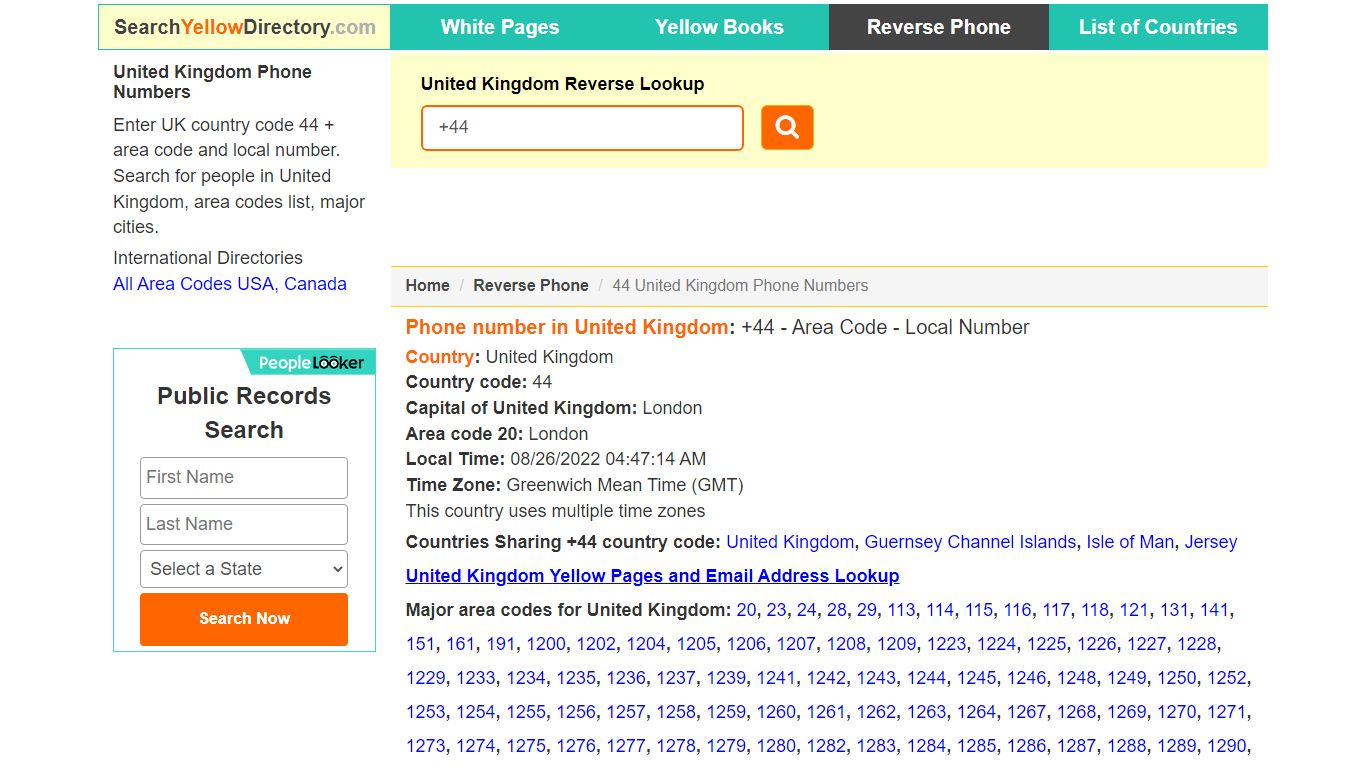Screen dimensions: 1366x768
Task: Select area code 1209
Action: point(896,644)
